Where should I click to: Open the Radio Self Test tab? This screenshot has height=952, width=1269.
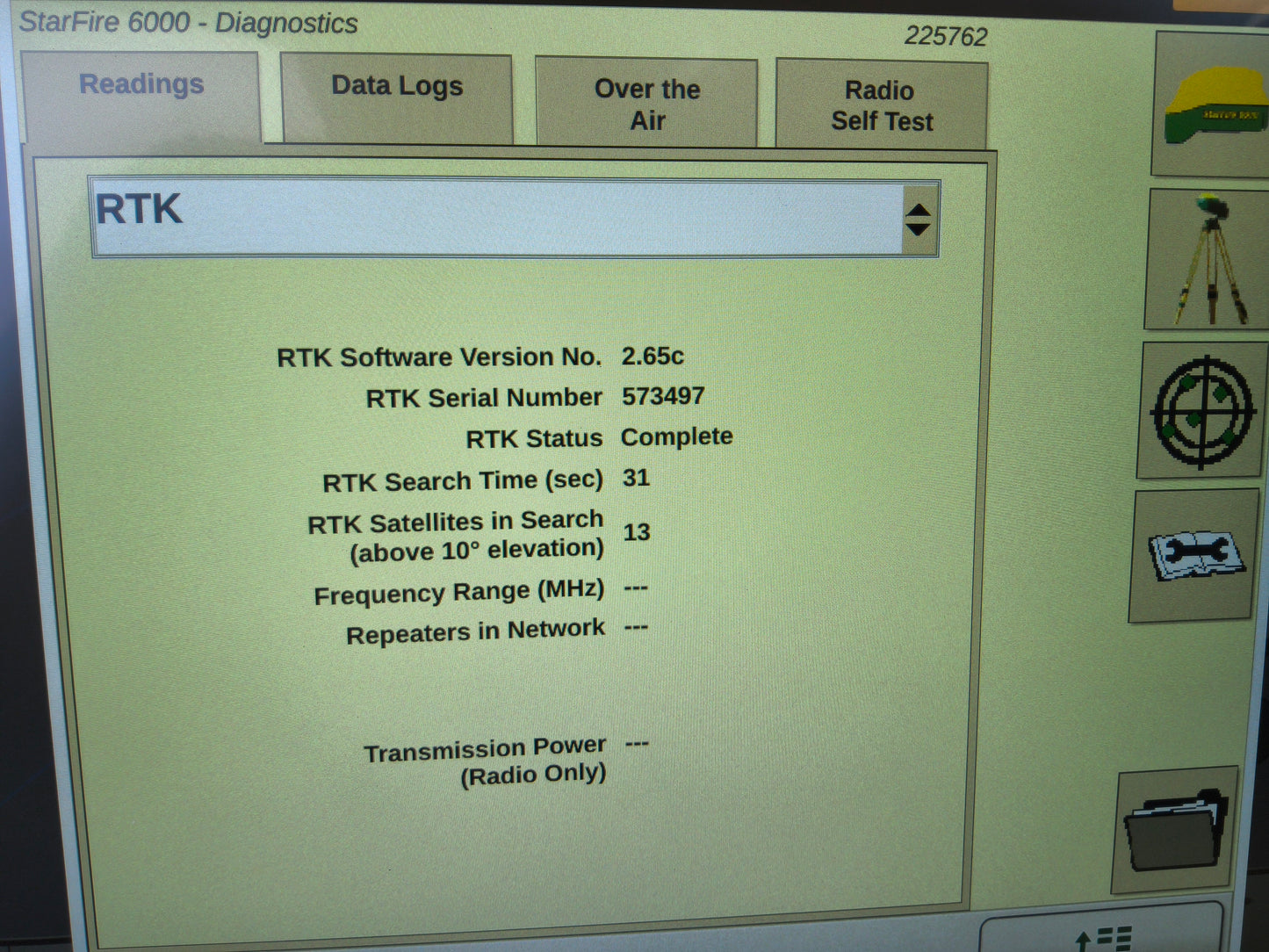[x=882, y=105]
